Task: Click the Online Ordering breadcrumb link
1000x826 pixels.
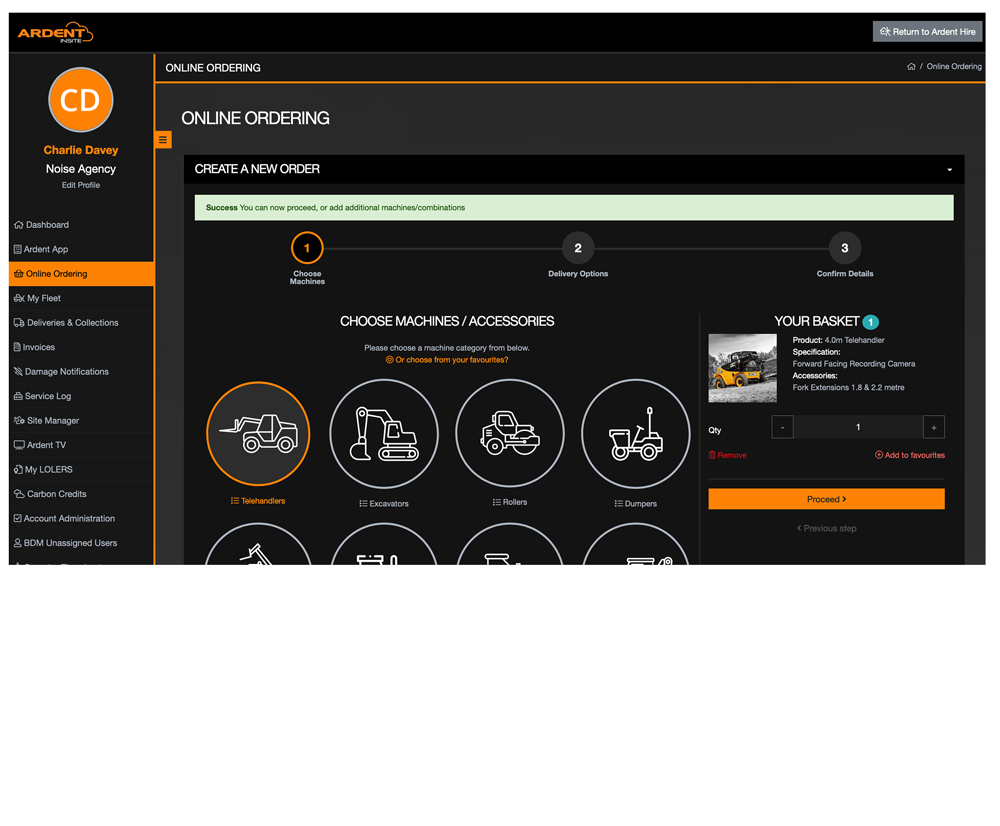Action: tap(954, 66)
